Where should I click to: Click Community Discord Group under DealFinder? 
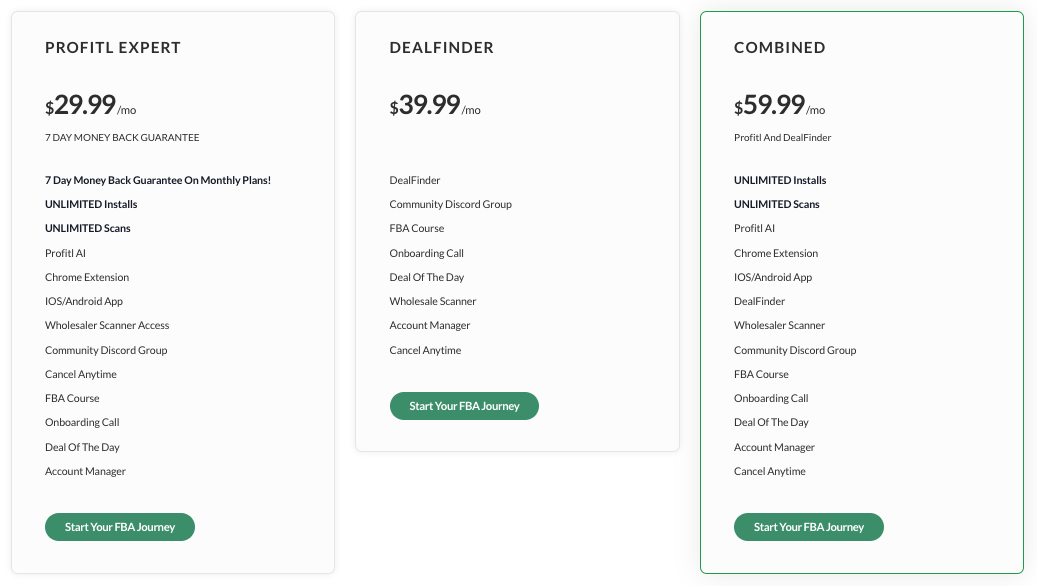(452, 204)
